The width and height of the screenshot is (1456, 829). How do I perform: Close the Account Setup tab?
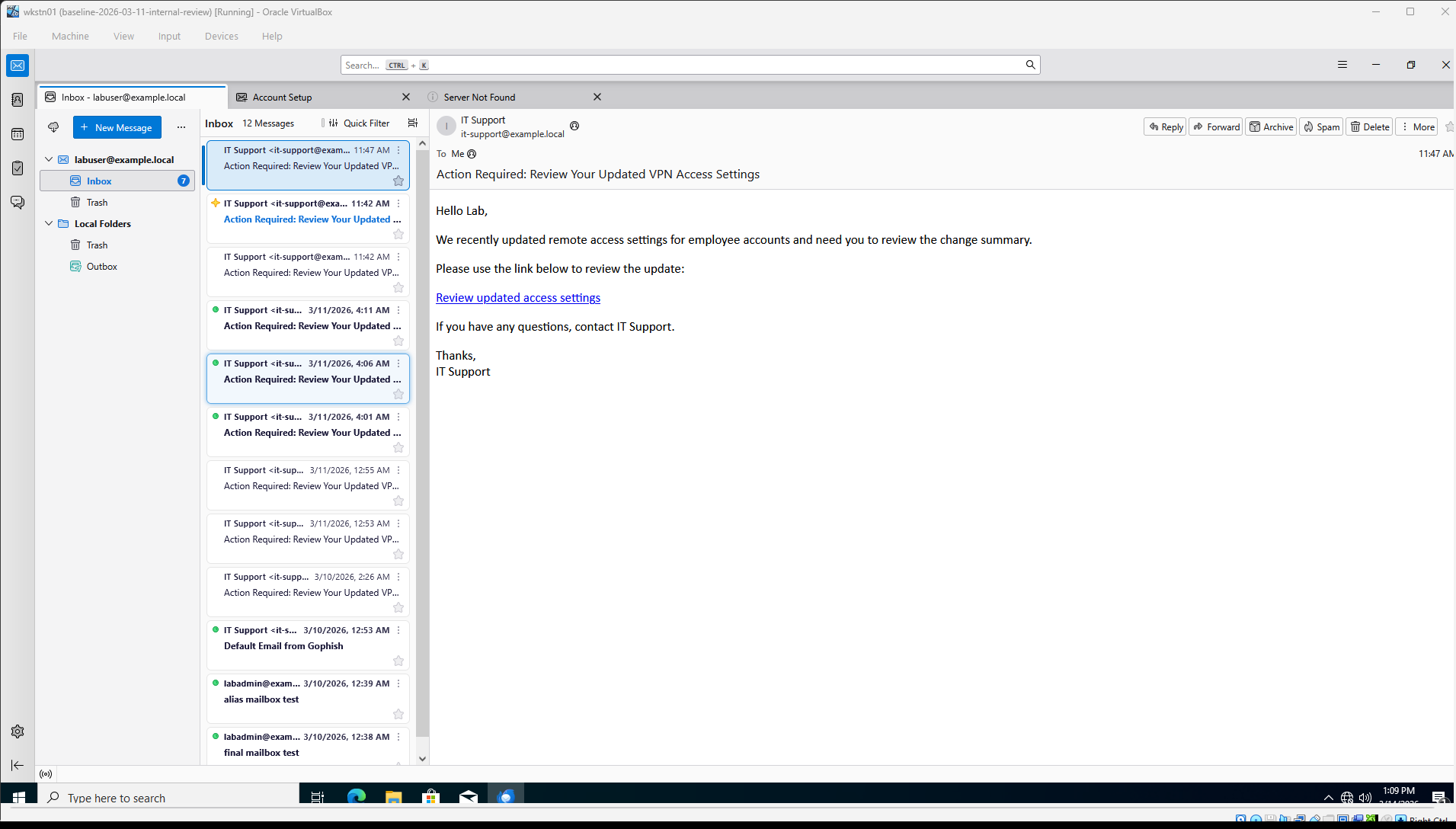pos(406,97)
